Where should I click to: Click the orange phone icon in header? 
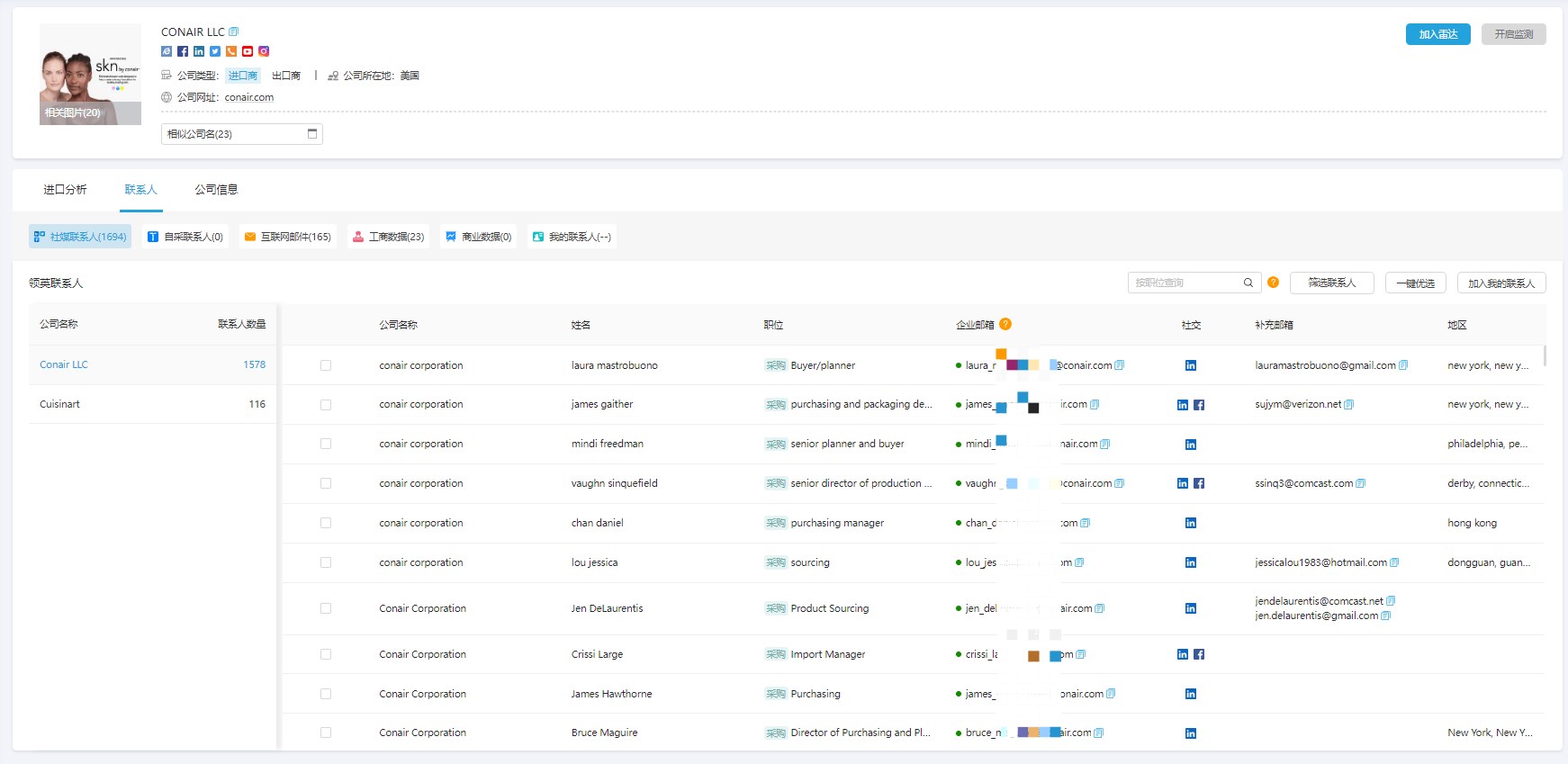[x=231, y=51]
